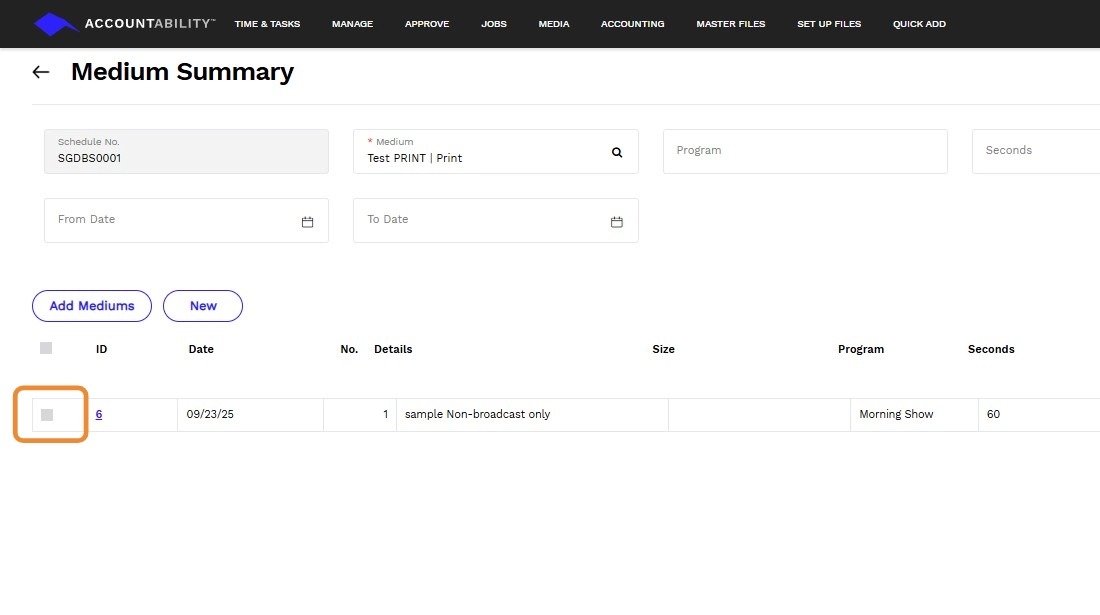The height and width of the screenshot is (615, 1100).
Task: Select the seconds value 60 cell
Action: coord(1039,414)
